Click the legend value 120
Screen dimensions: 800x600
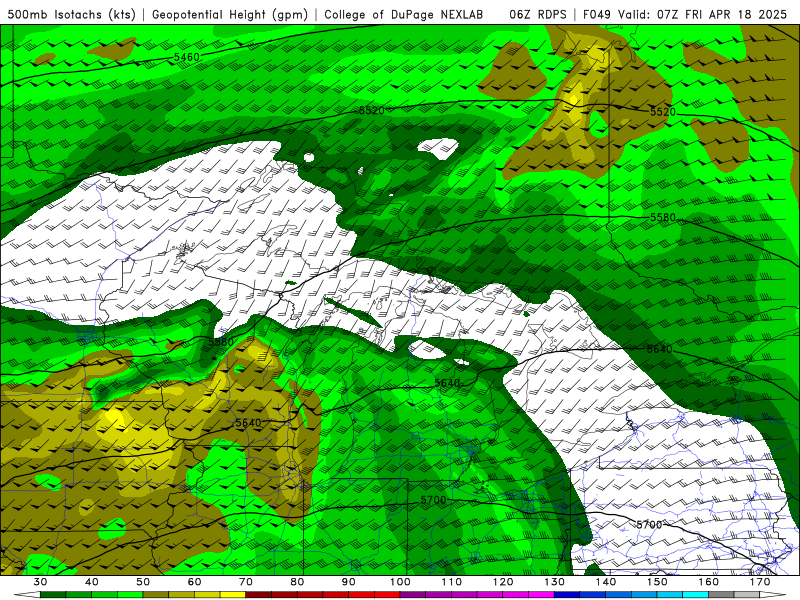point(503,582)
